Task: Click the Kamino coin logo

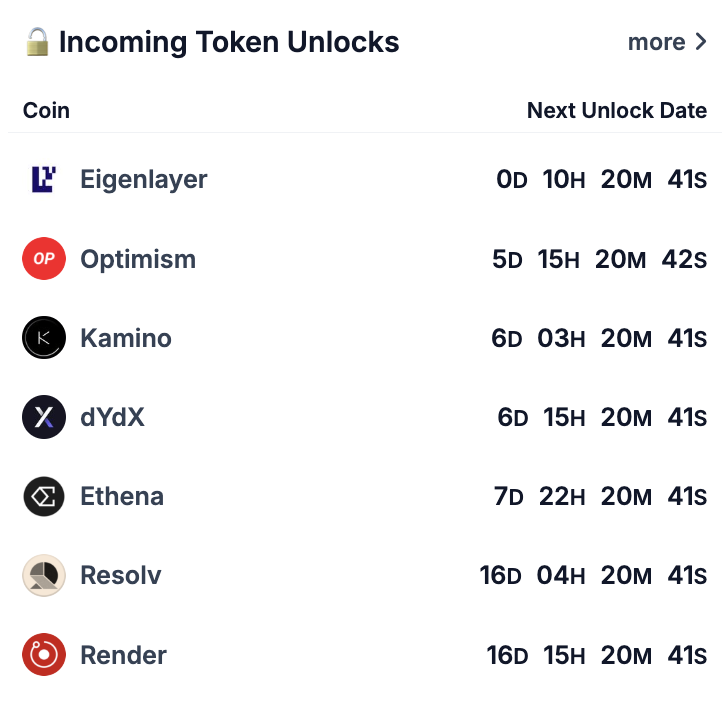Action: click(44, 337)
